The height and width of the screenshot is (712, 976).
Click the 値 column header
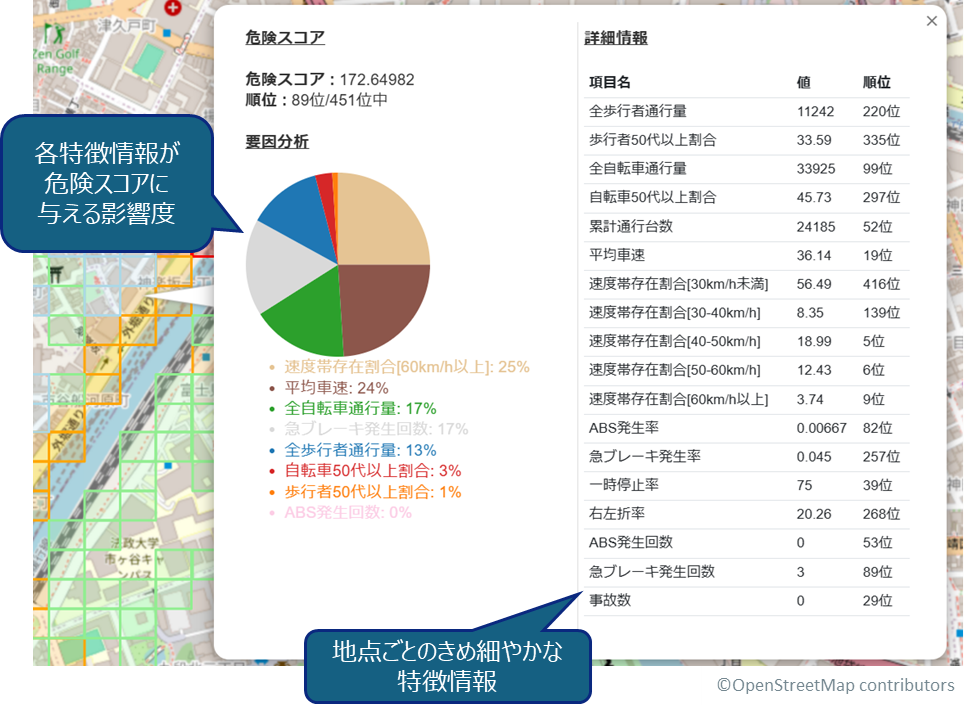(804, 82)
